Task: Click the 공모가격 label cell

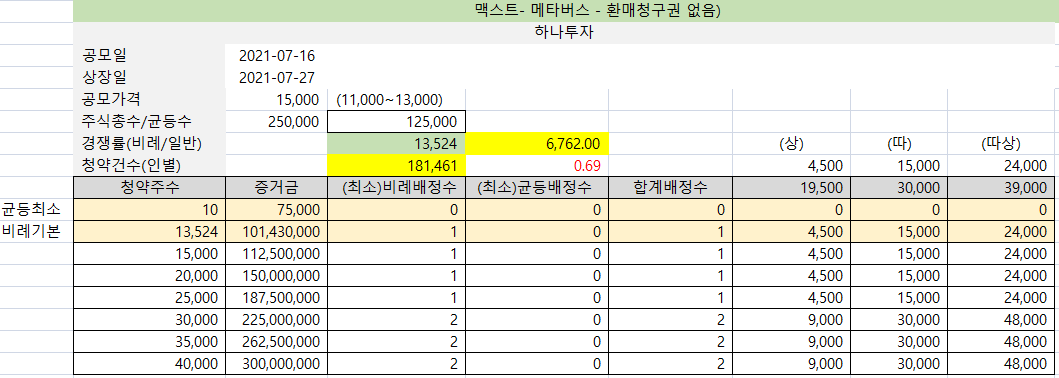Action: coord(149,100)
